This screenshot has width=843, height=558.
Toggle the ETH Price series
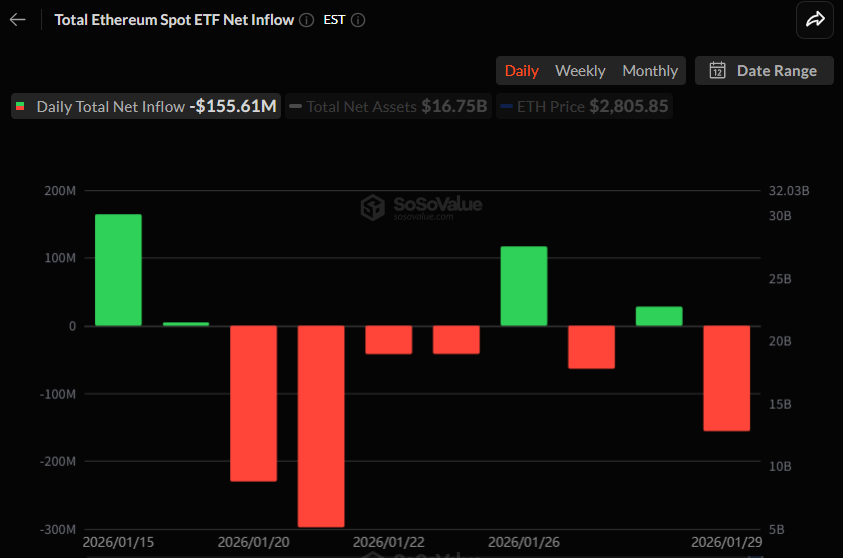(x=584, y=106)
